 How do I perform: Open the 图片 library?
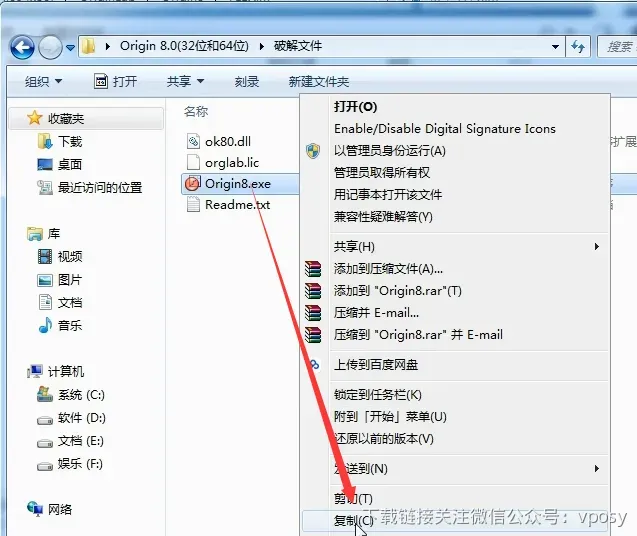point(70,280)
